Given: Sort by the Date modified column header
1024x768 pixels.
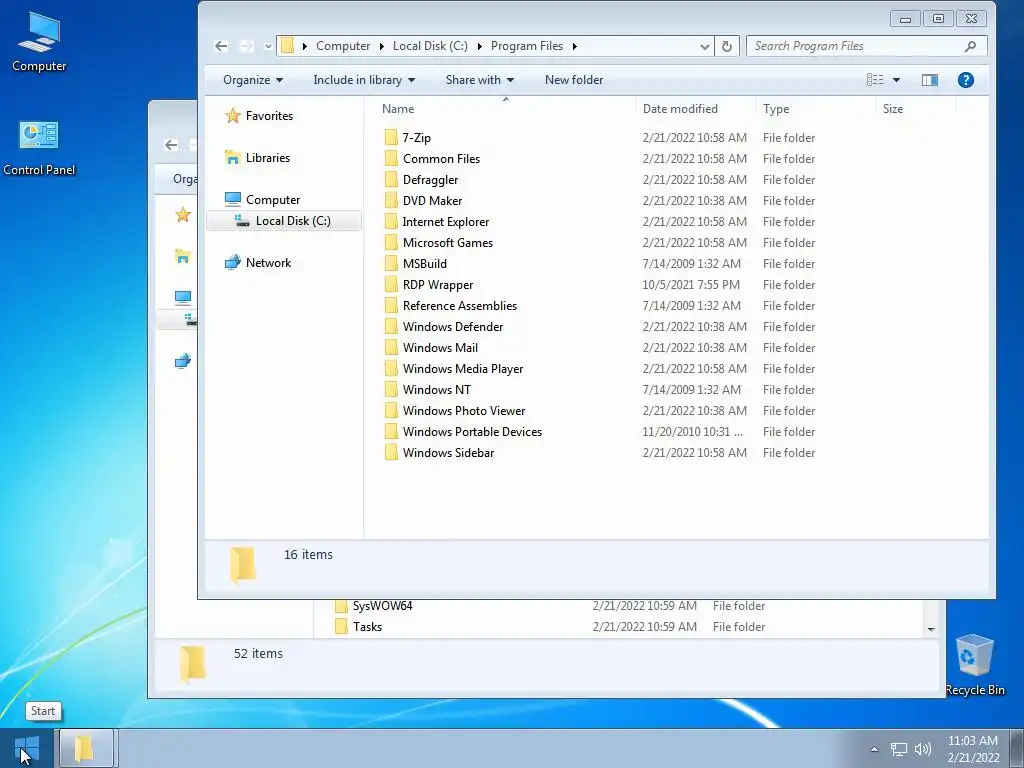Looking at the screenshot, I should pyautogui.click(x=696, y=108).
